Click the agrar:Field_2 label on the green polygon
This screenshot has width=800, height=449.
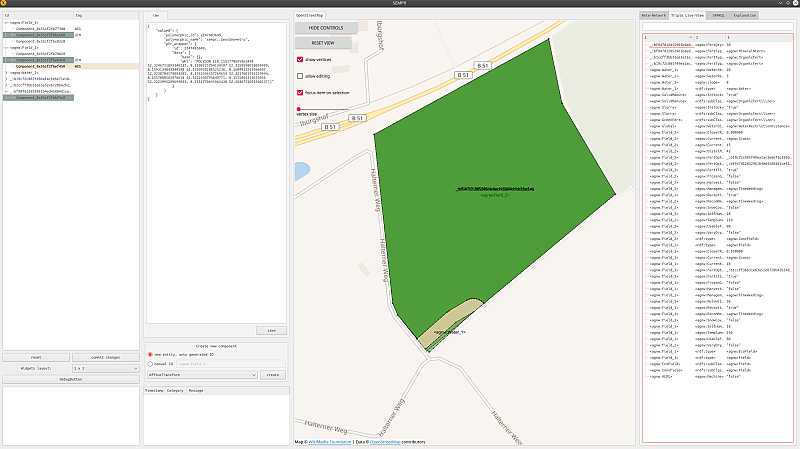(x=494, y=195)
